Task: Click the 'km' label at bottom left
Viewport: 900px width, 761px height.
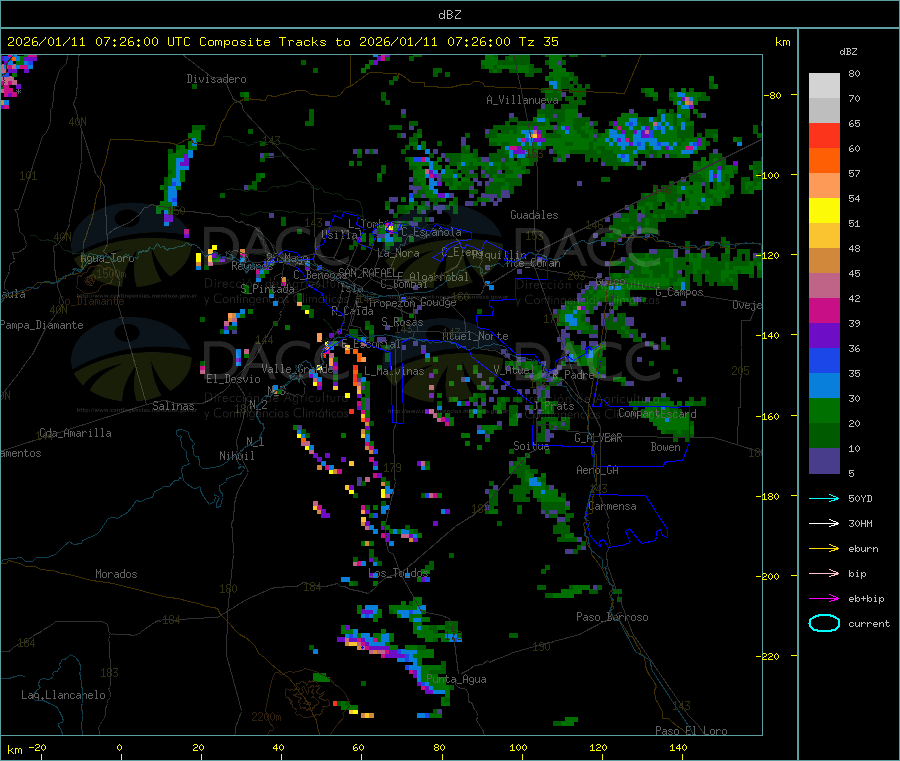Action: (x=14, y=750)
